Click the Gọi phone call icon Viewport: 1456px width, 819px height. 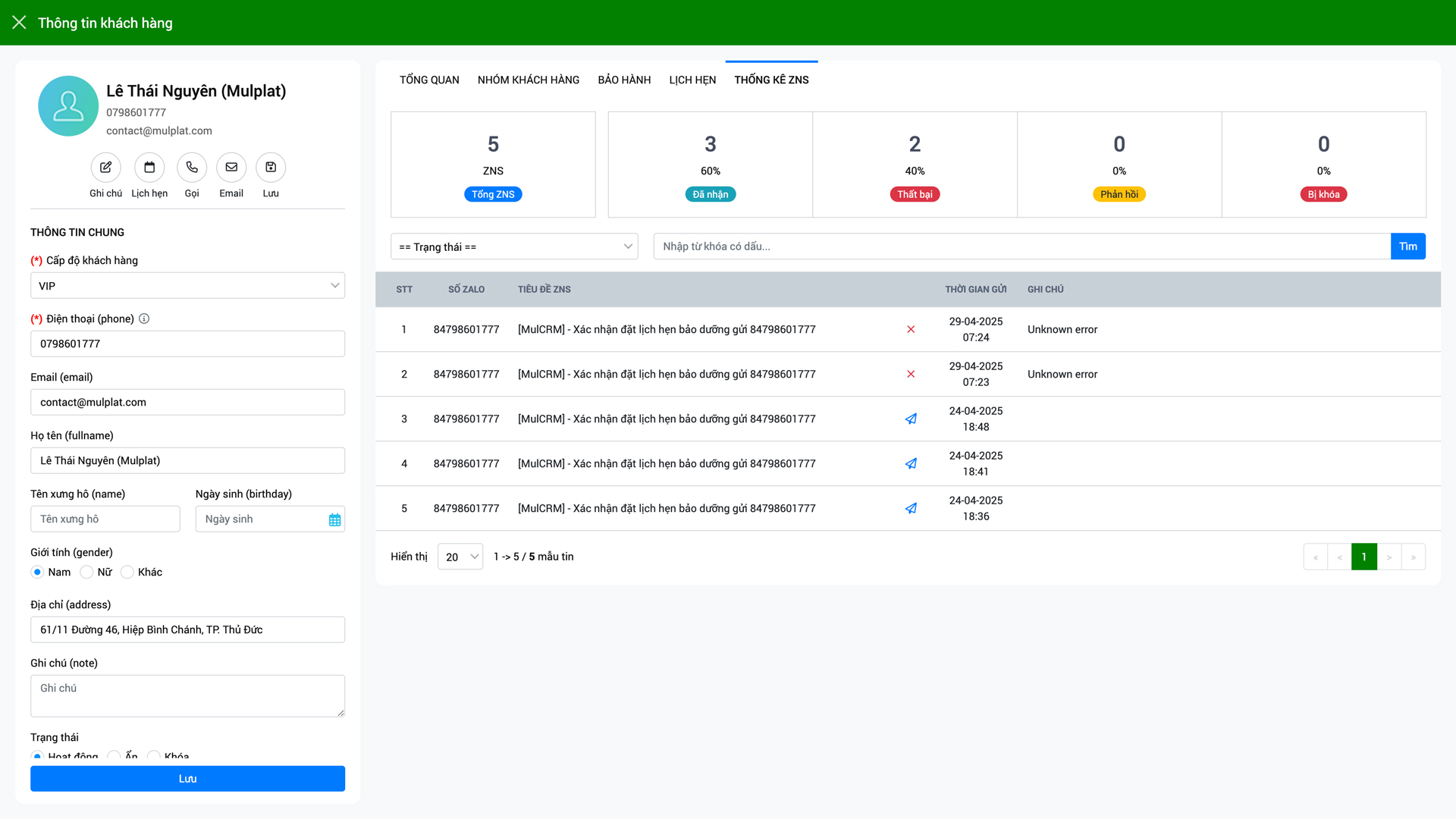tap(192, 168)
